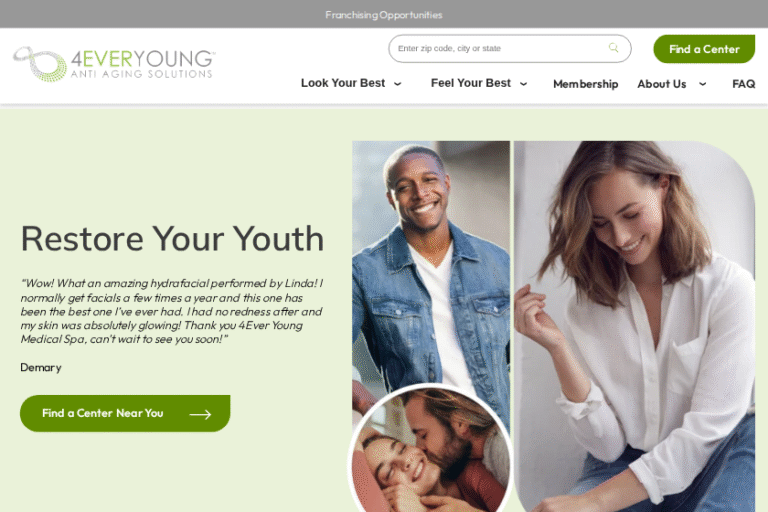
Task: Click the circular couple kissing photo
Action: (431, 449)
